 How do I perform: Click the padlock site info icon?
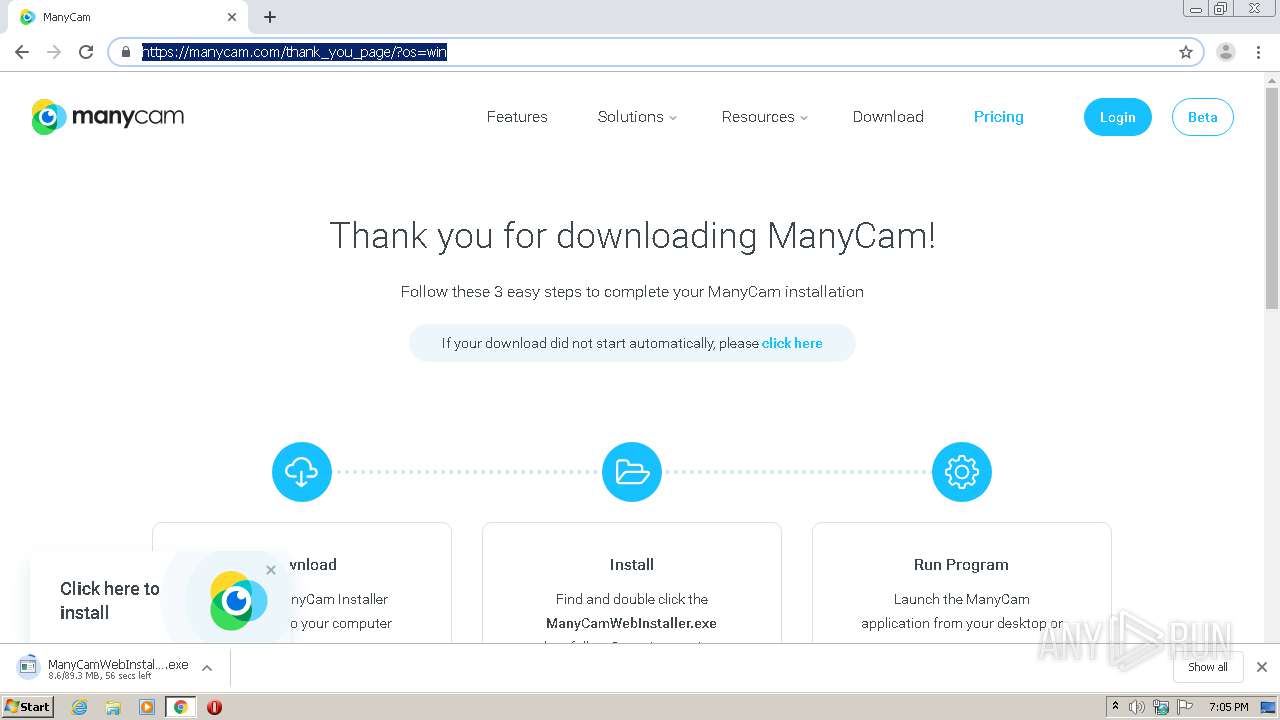[126, 52]
